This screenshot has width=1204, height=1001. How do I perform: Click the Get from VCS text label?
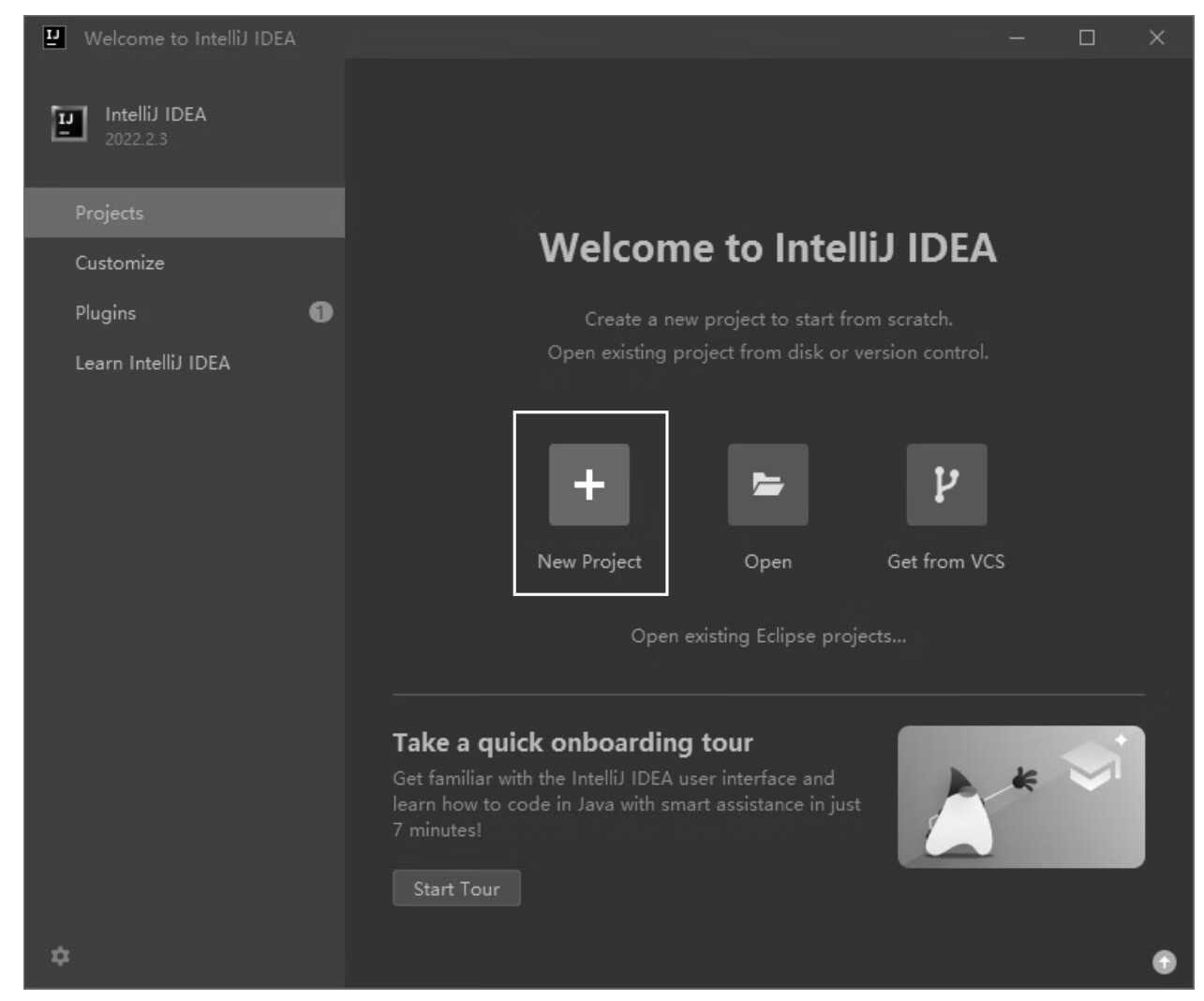coord(945,561)
